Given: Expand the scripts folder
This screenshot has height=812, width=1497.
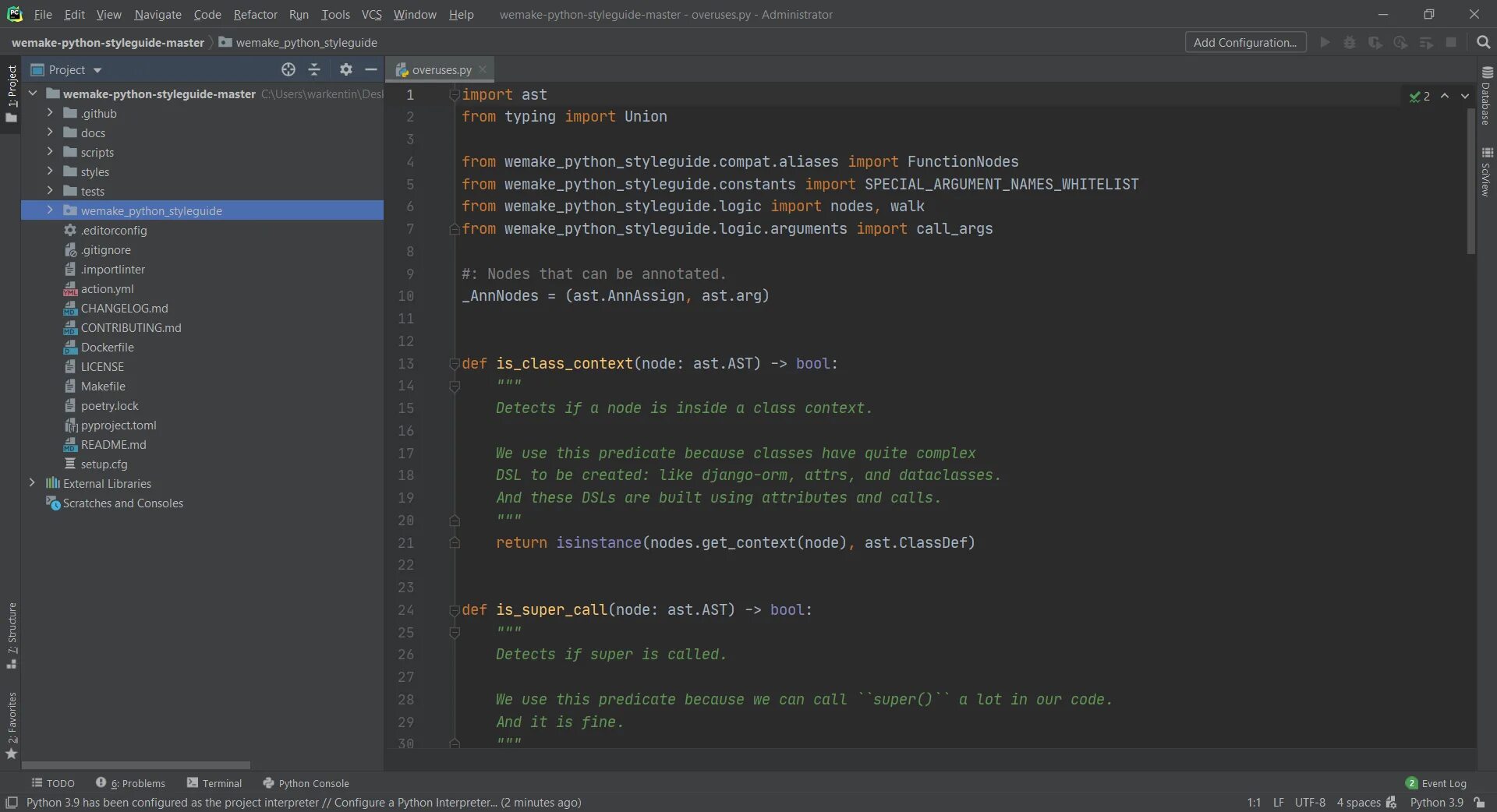Looking at the screenshot, I should point(50,152).
